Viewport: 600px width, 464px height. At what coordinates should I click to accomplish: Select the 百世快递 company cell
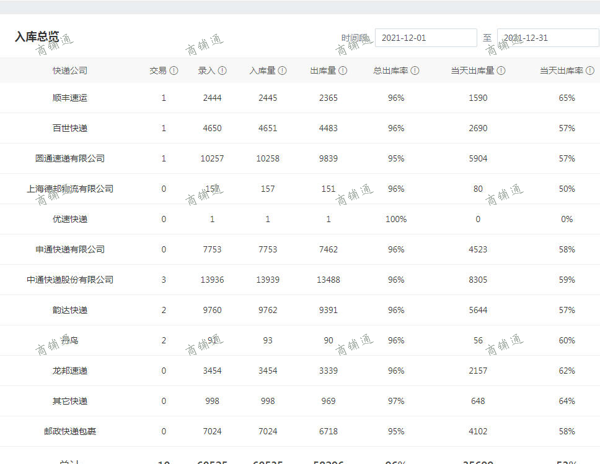(x=70, y=128)
